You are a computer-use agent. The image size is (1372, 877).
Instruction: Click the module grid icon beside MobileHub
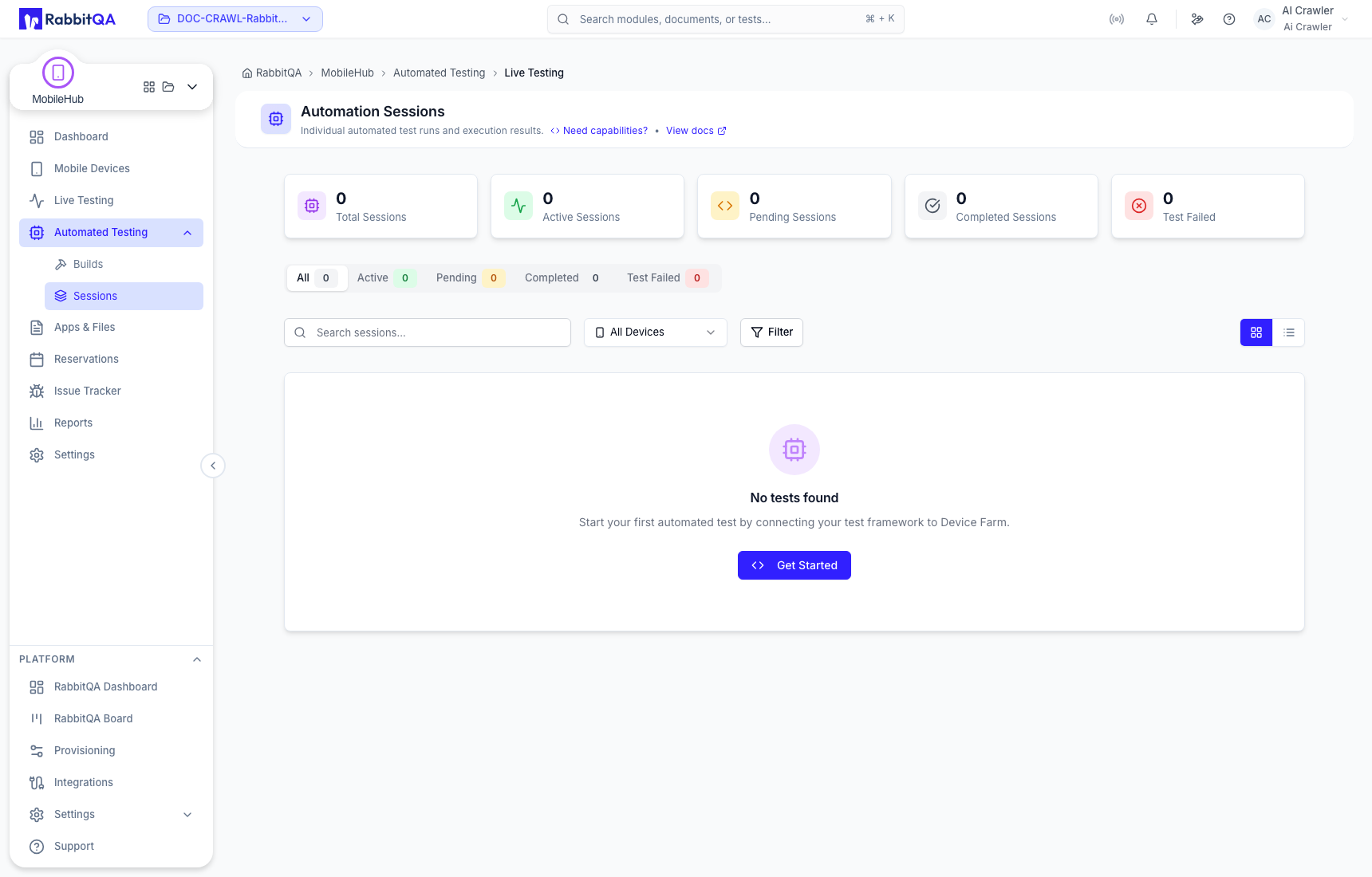(x=149, y=87)
